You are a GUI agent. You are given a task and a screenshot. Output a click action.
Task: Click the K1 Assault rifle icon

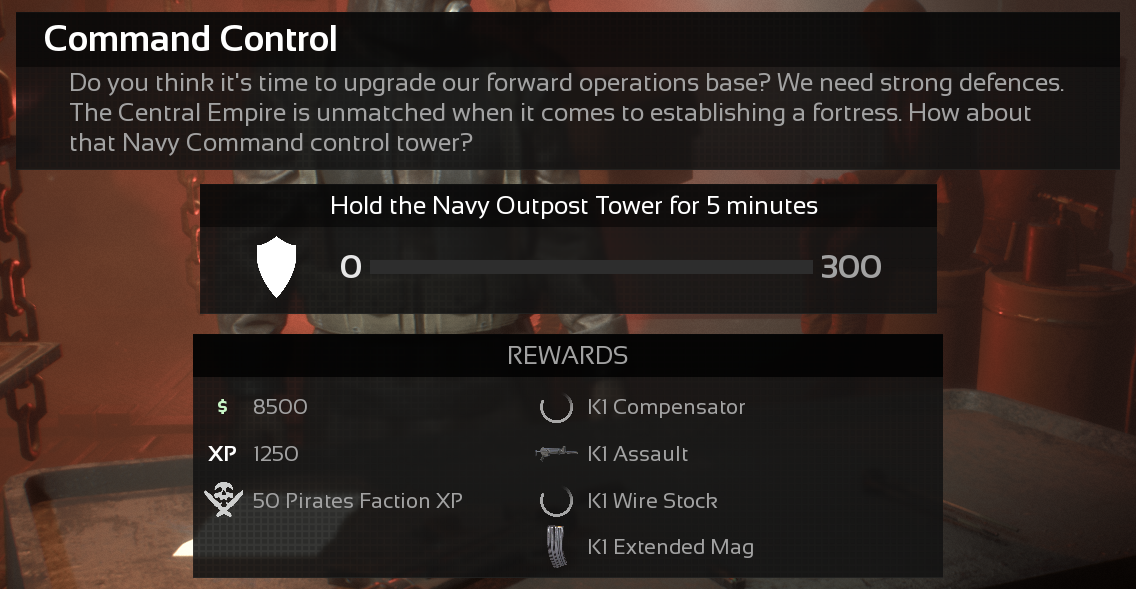pos(556,454)
